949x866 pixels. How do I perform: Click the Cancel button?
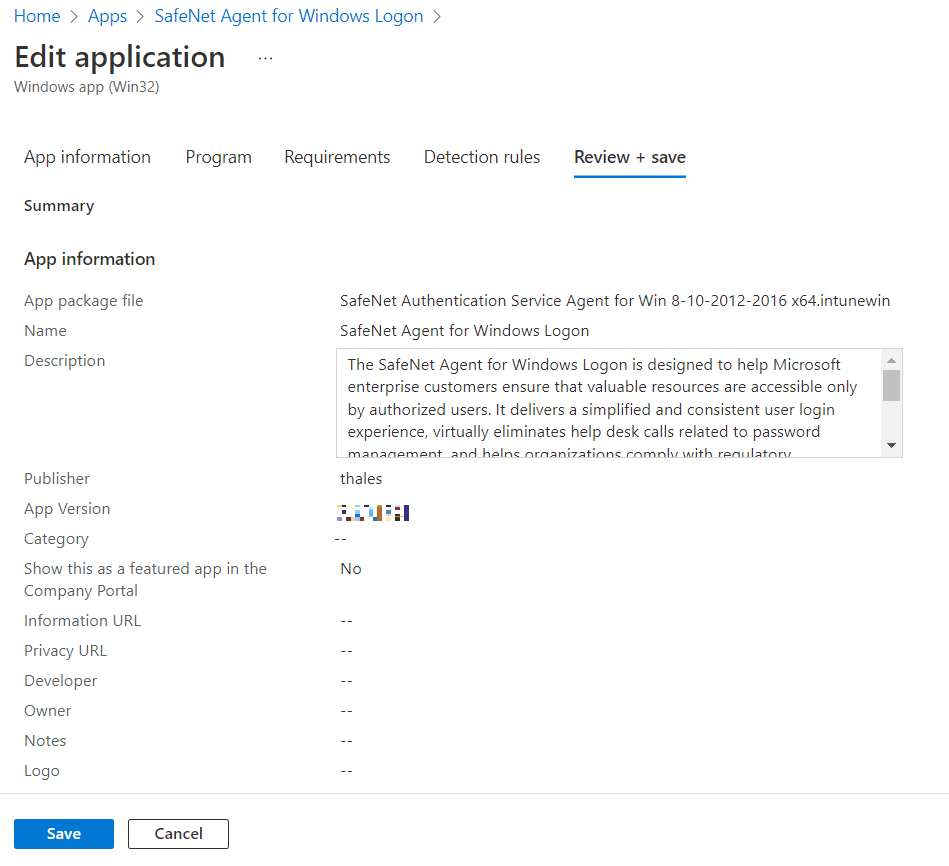(x=178, y=833)
